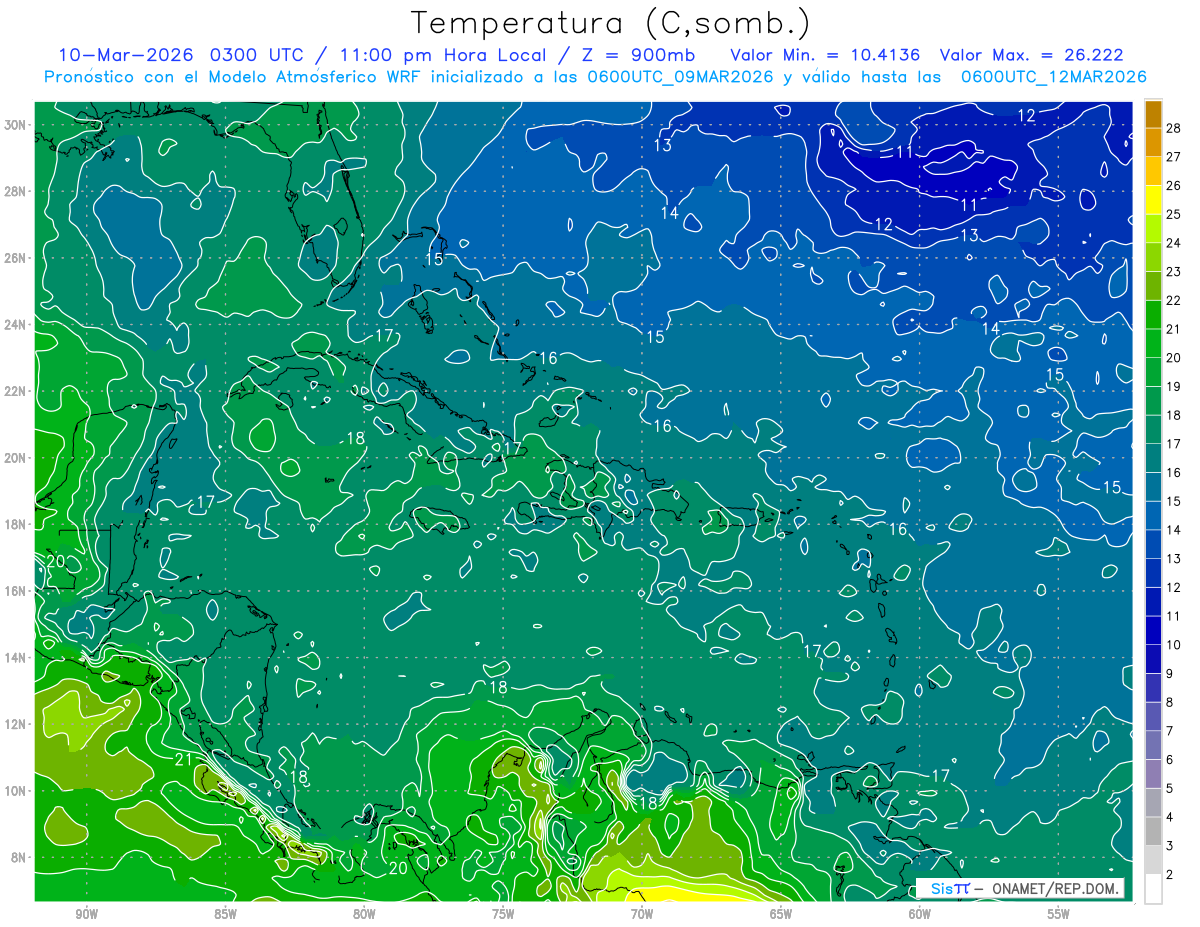1200x927 pixels.
Task: Click the 2 value on the color scale
Action: [x=1170, y=874]
